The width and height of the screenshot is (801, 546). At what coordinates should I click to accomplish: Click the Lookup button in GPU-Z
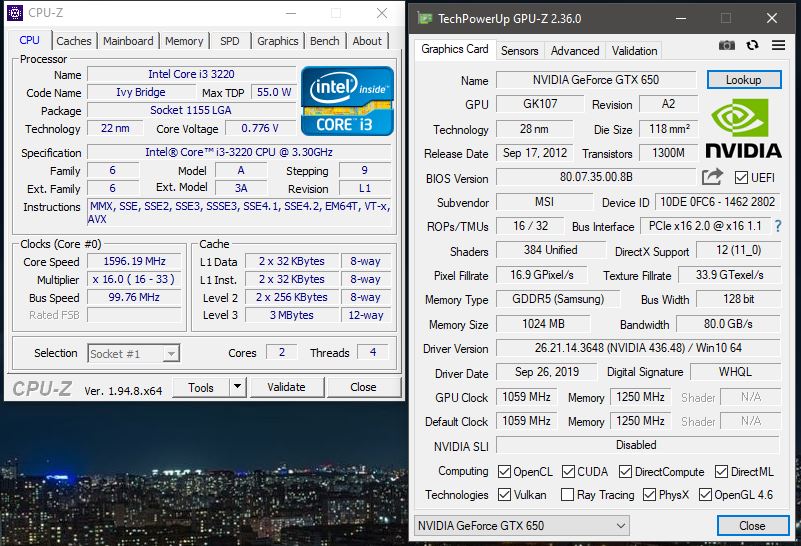[744, 80]
